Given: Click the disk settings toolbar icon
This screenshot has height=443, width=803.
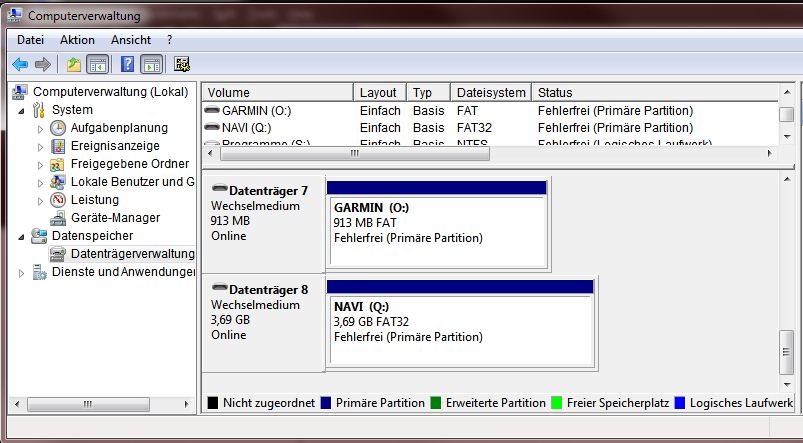Looking at the screenshot, I should [x=182, y=64].
